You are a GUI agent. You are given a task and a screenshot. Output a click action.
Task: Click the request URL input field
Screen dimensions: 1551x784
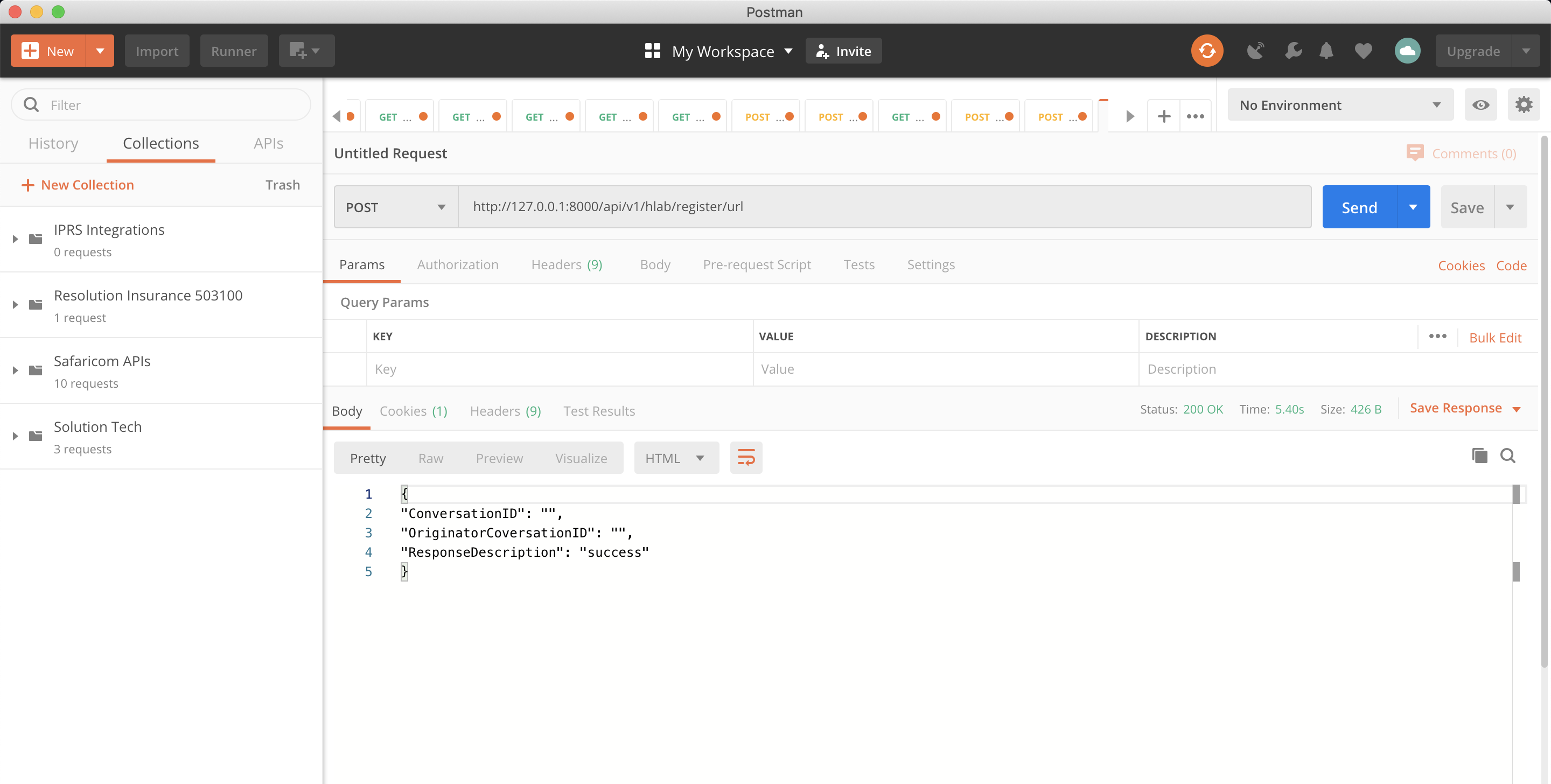click(x=884, y=207)
